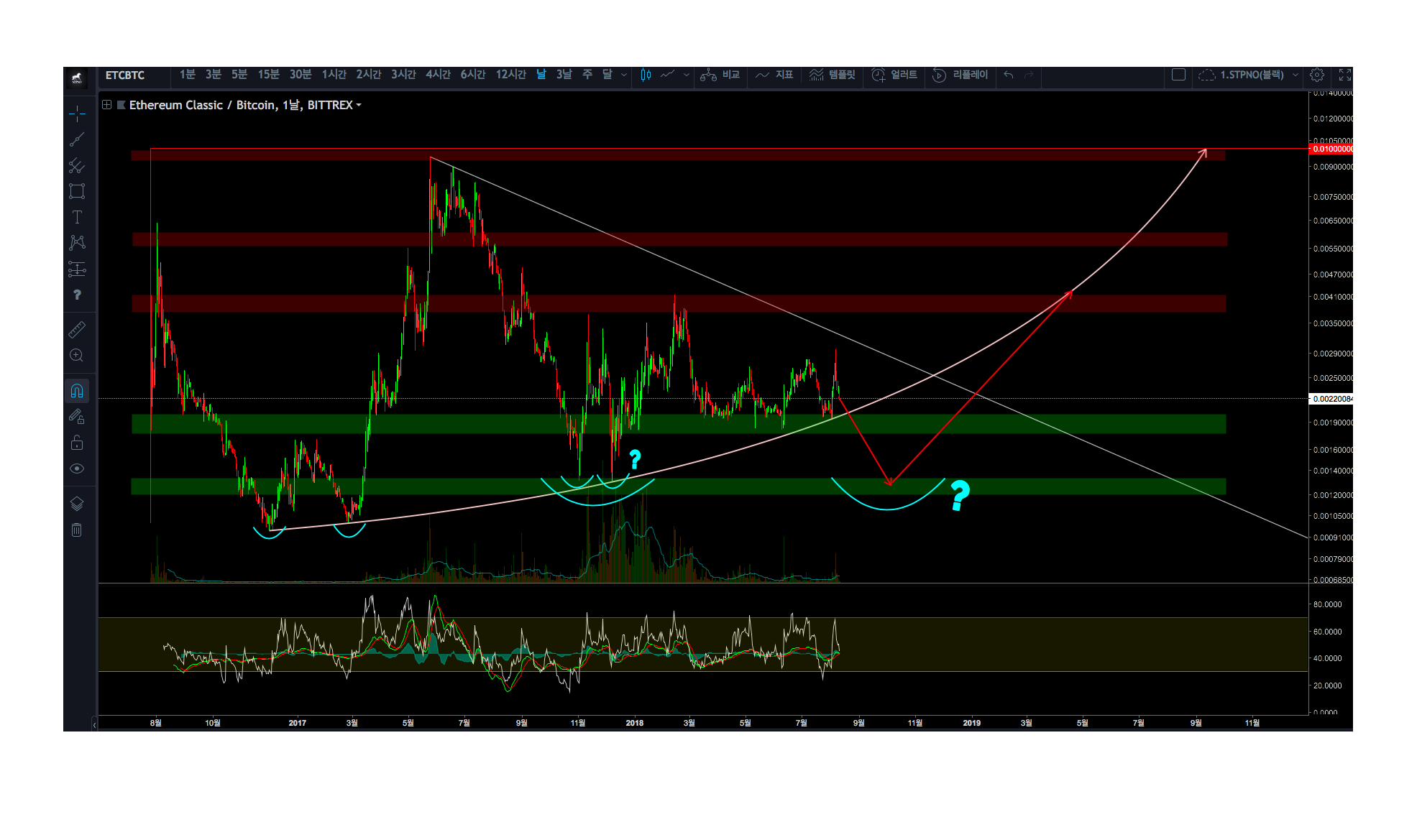Screen dimensions: 1417x840
Task: Expand the time interval dropdown arrow
Action: pyautogui.click(x=624, y=75)
